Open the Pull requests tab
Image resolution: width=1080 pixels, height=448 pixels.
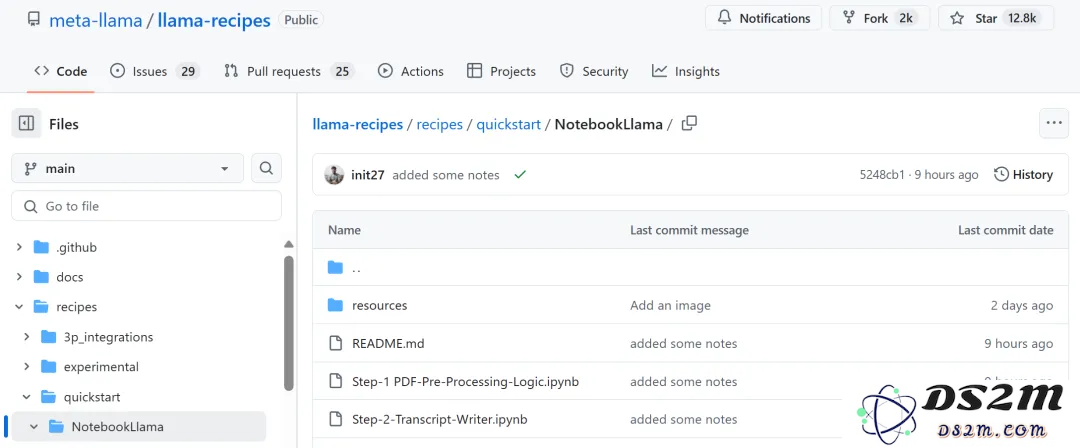coord(289,71)
